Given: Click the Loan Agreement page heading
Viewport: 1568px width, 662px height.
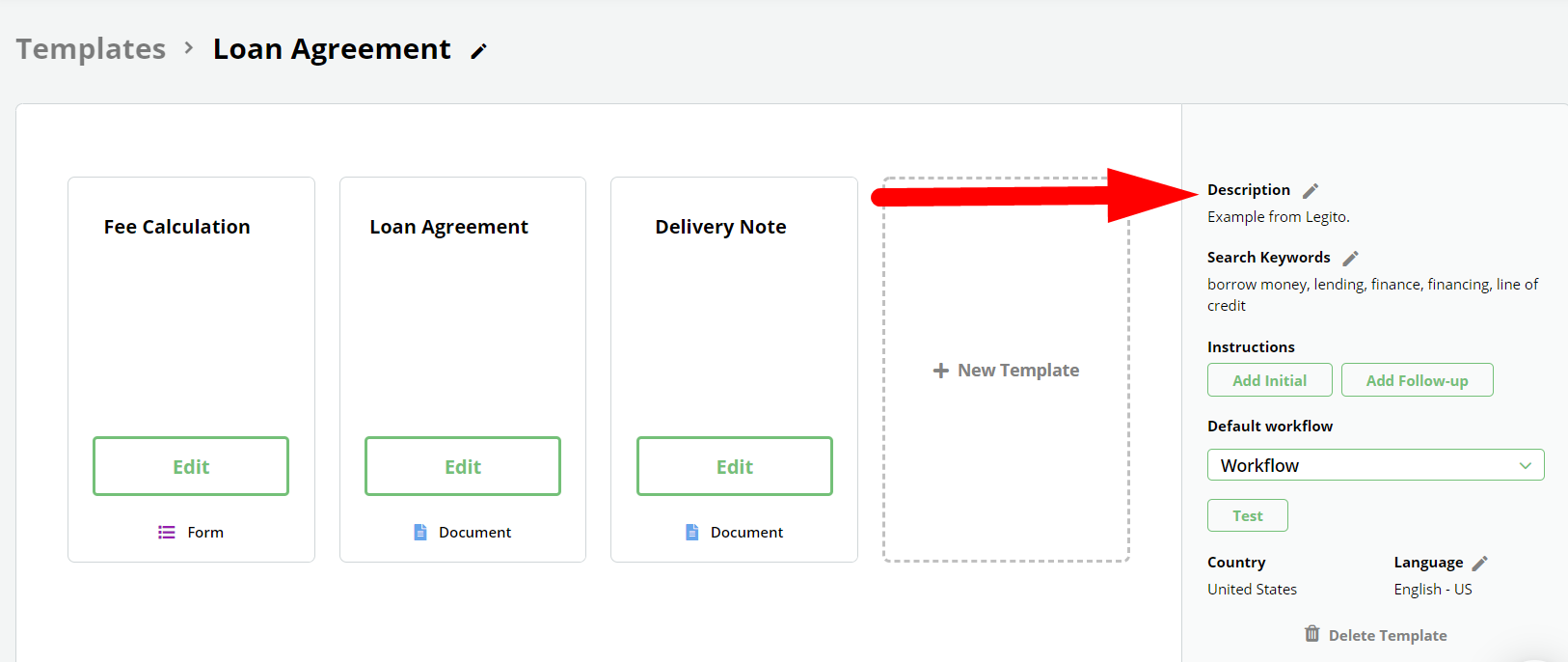Looking at the screenshot, I should (x=332, y=49).
